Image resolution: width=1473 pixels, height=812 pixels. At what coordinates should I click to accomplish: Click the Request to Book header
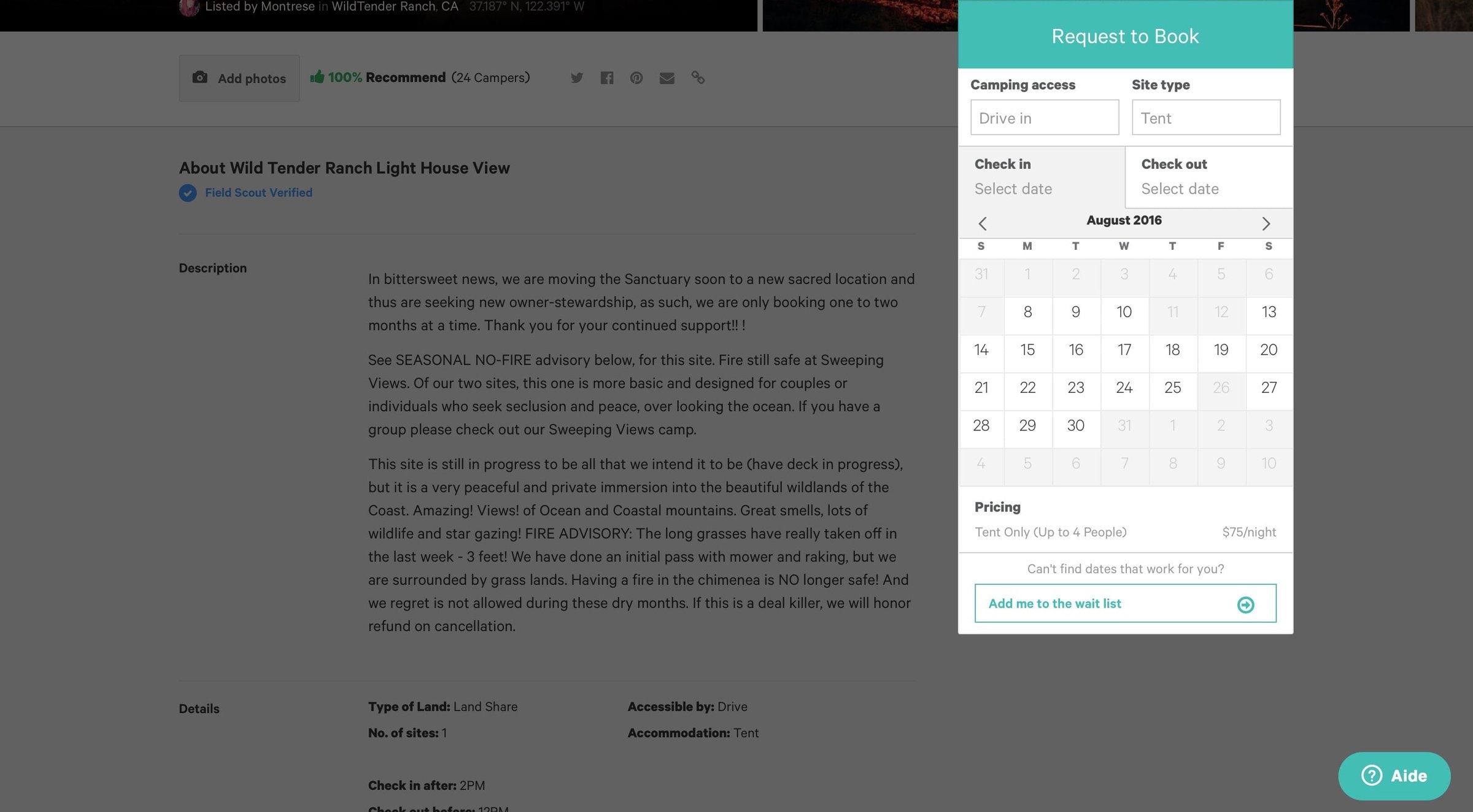(1125, 36)
